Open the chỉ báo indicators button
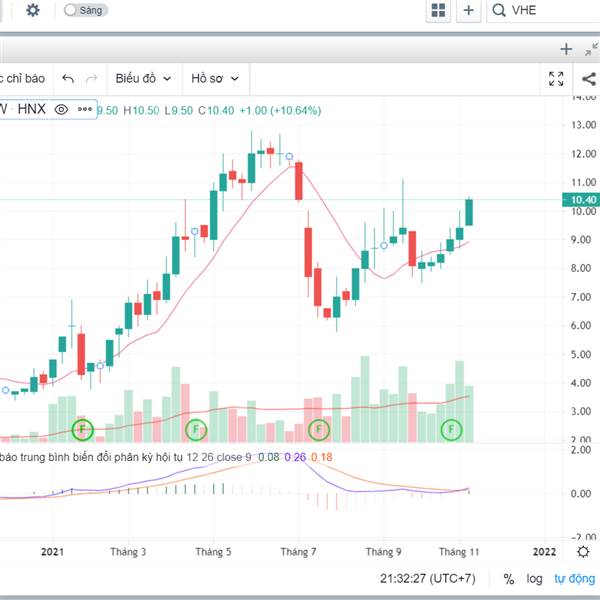 23,78
